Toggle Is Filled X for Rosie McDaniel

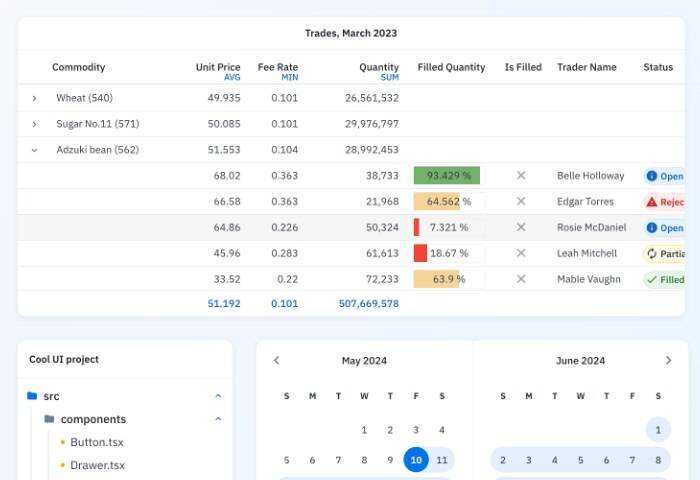coord(521,228)
